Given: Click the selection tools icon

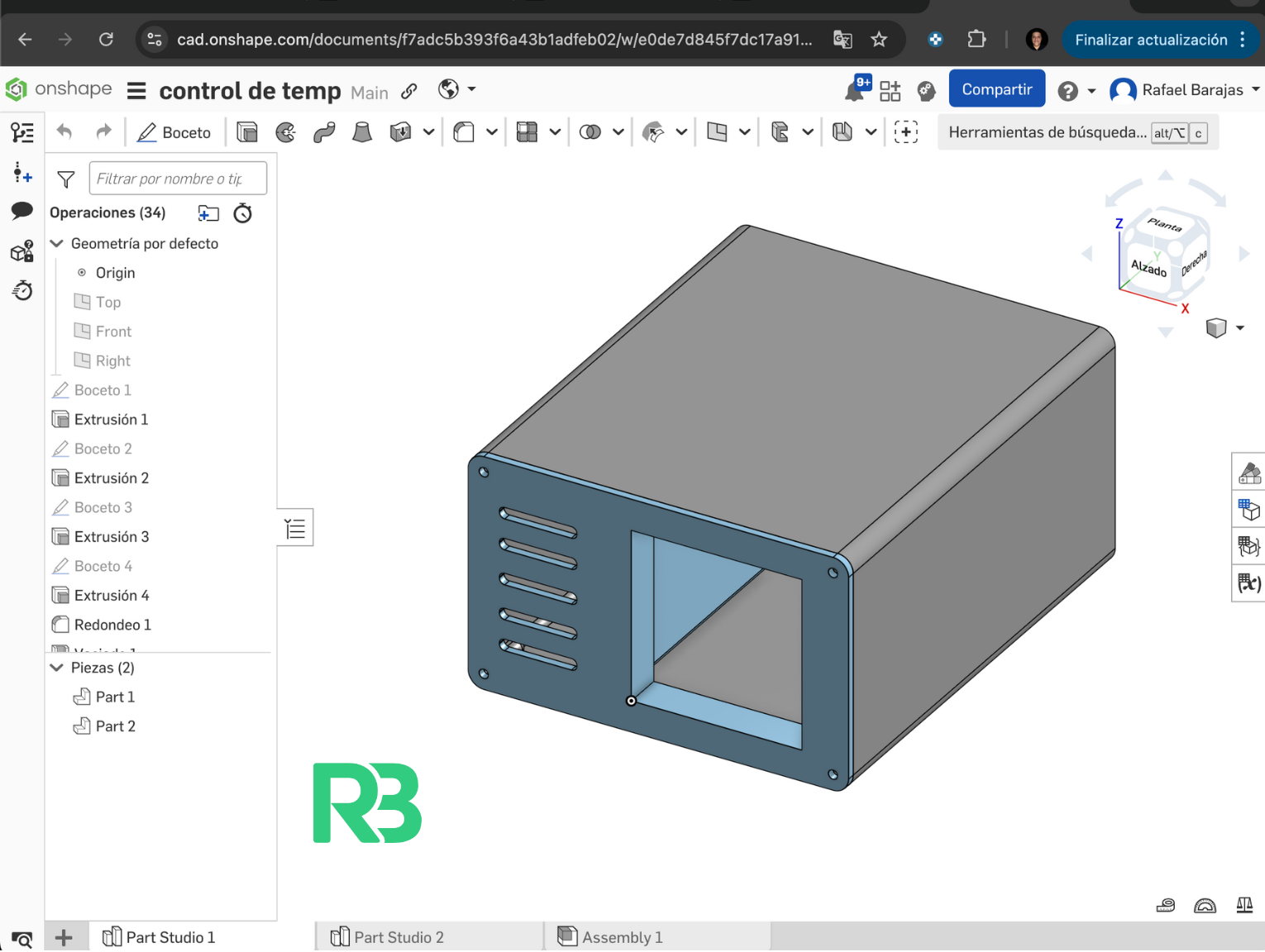Looking at the screenshot, I should (906, 132).
